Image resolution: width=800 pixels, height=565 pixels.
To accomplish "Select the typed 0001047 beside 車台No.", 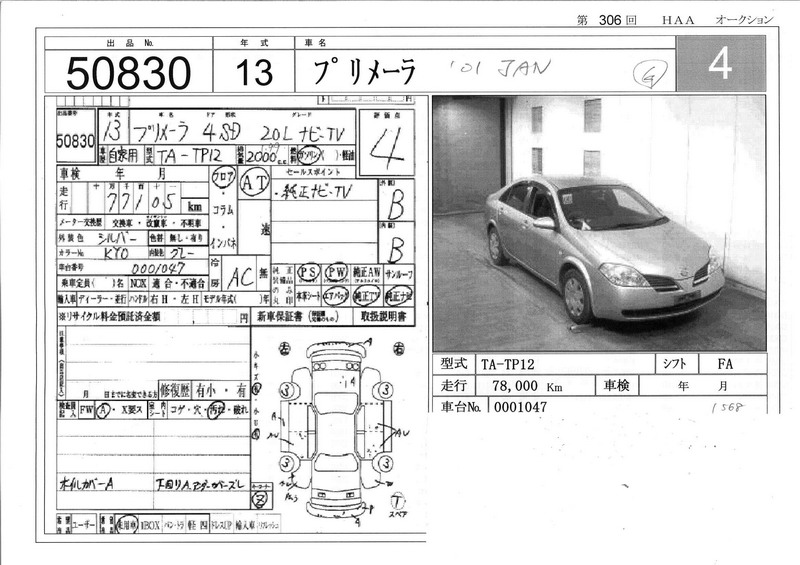I will coord(520,407).
